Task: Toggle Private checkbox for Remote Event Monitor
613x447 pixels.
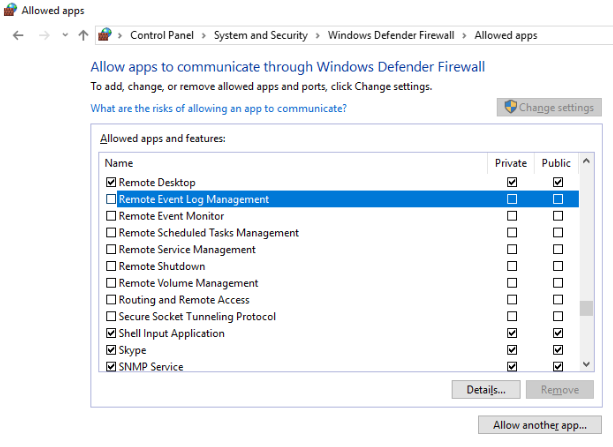Action: [x=512, y=215]
